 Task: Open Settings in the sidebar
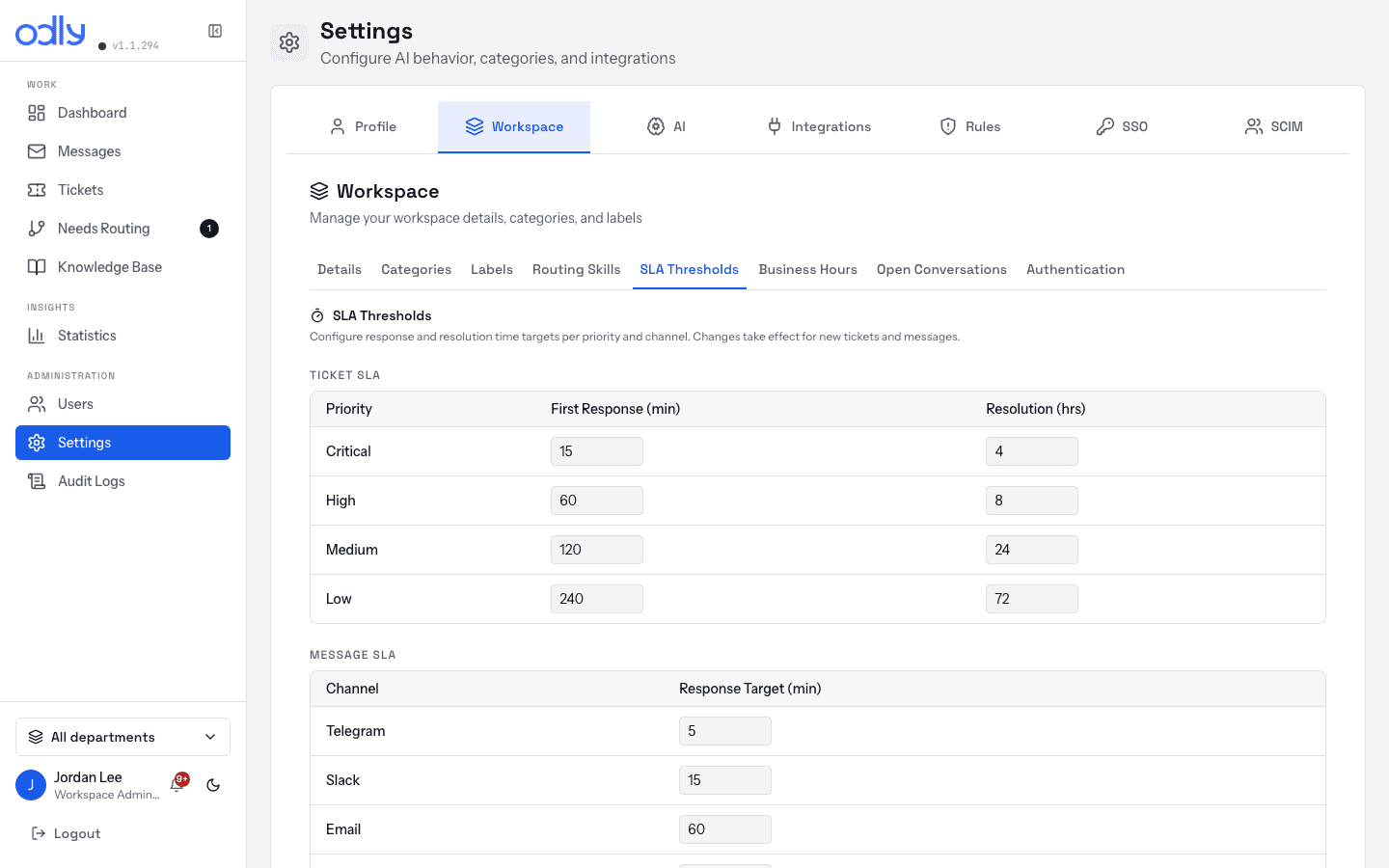point(123,443)
